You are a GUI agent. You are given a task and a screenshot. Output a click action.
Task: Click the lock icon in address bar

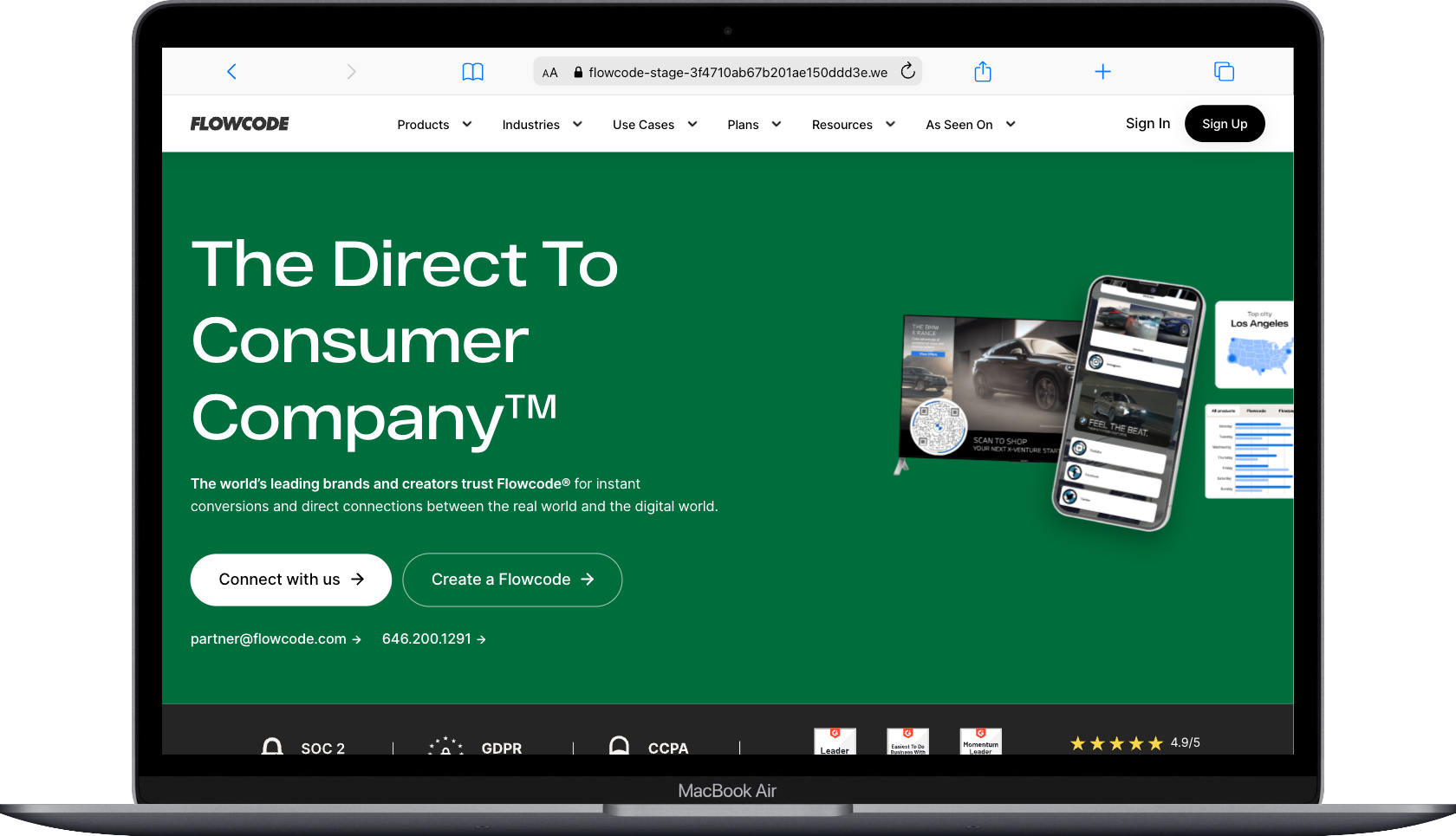coord(578,73)
